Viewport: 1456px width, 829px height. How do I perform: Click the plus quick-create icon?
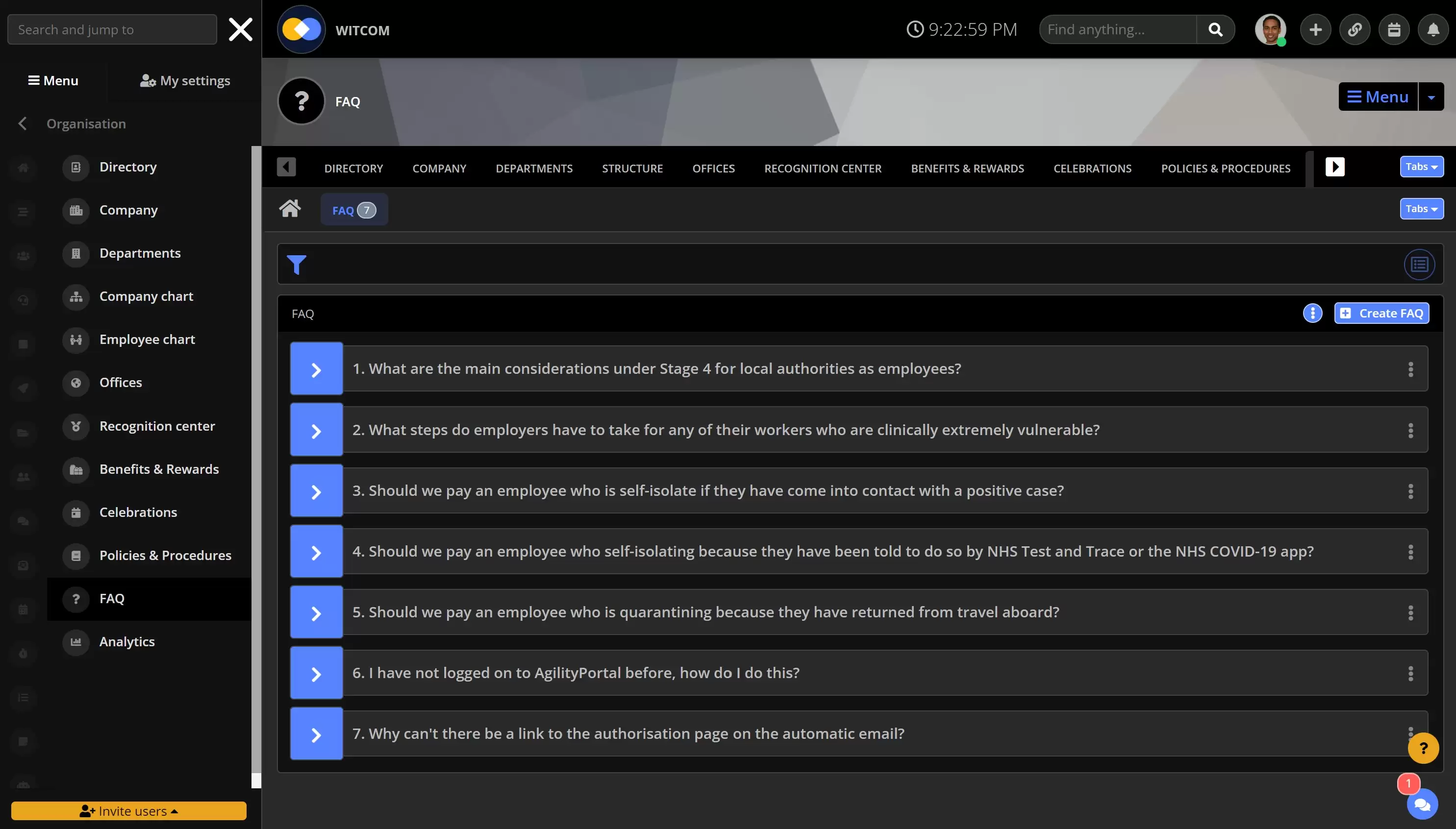click(x=1315, y=29)
